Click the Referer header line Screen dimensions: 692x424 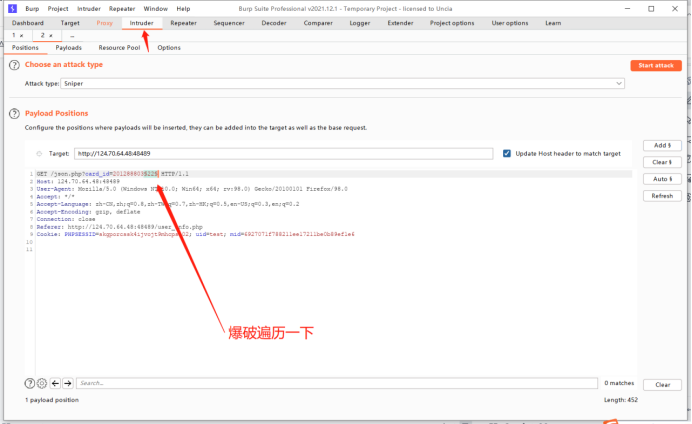tap(120, 227)
